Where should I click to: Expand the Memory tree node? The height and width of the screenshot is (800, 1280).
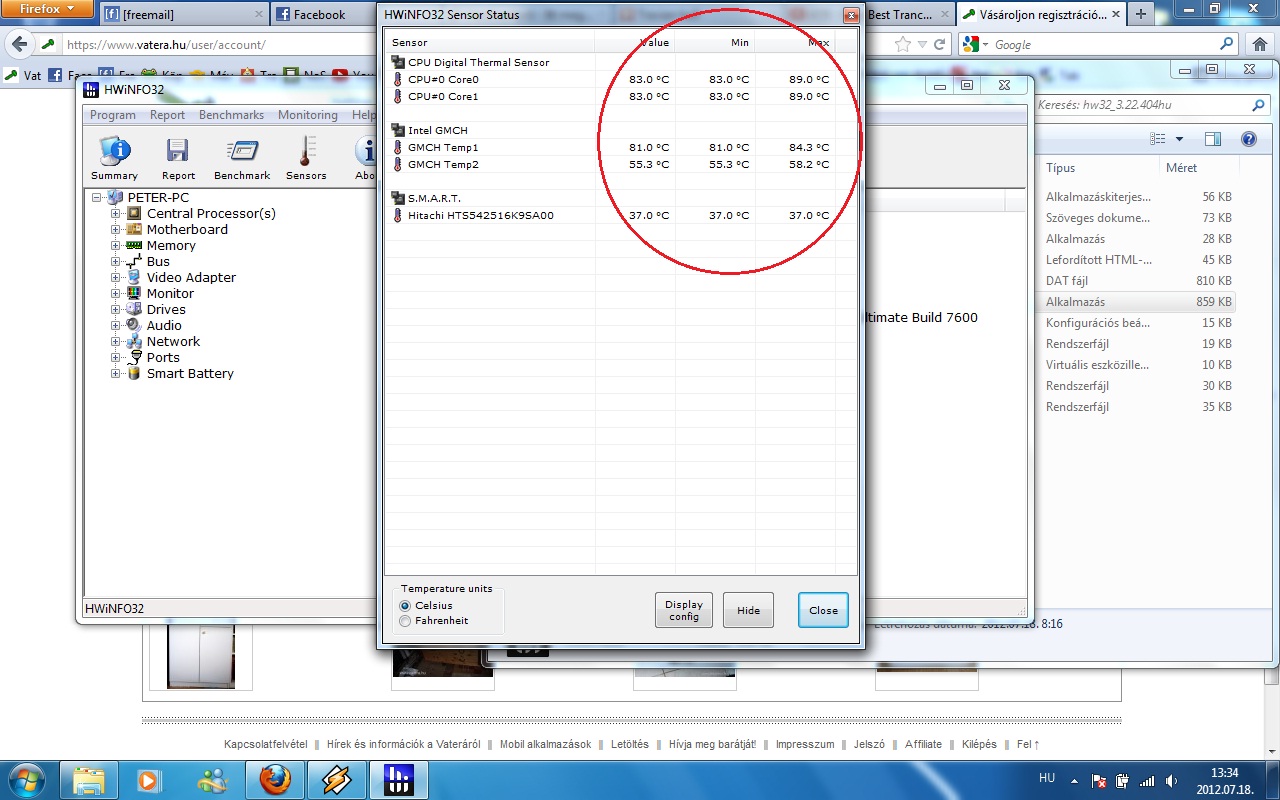[x=116, y=246]
